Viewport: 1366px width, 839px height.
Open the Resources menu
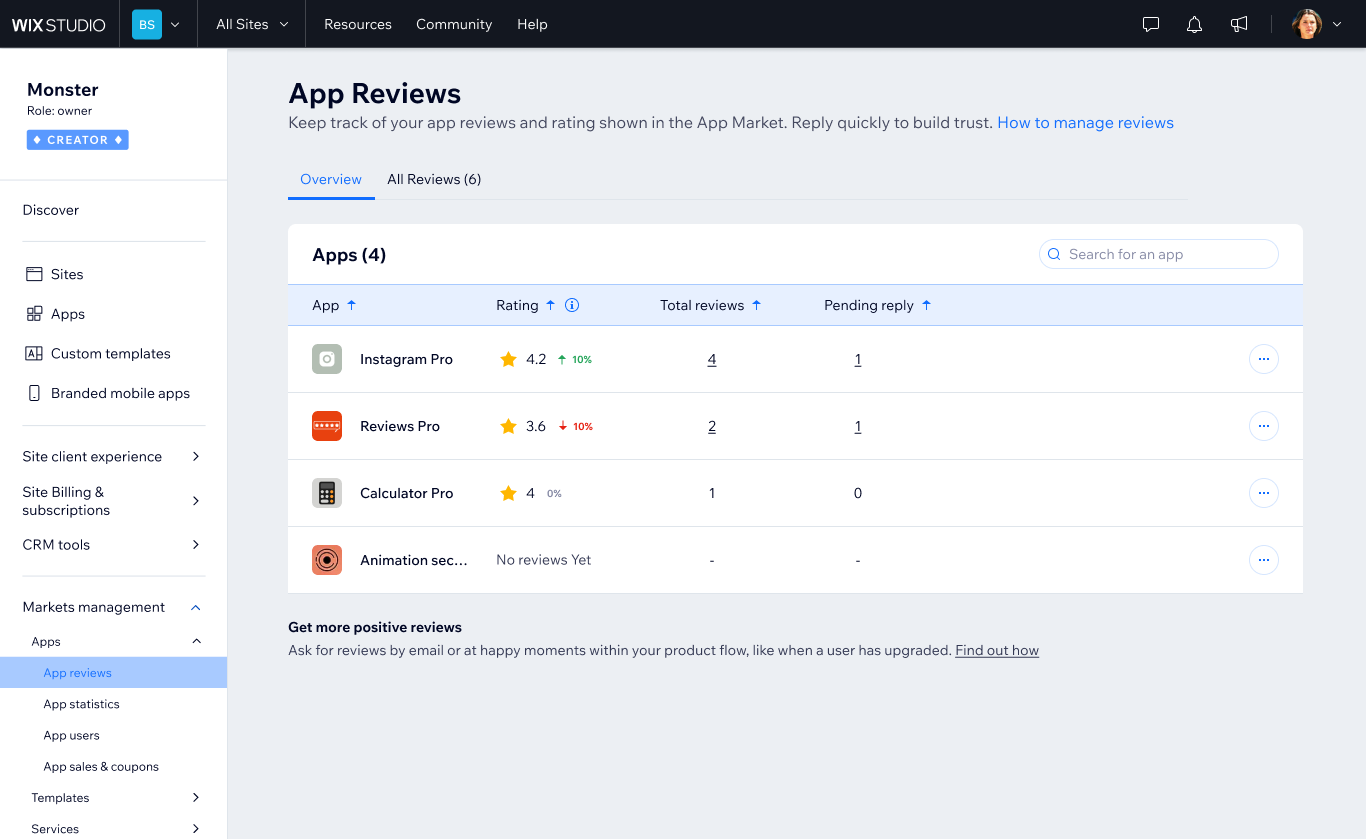(x=358, y=24)
